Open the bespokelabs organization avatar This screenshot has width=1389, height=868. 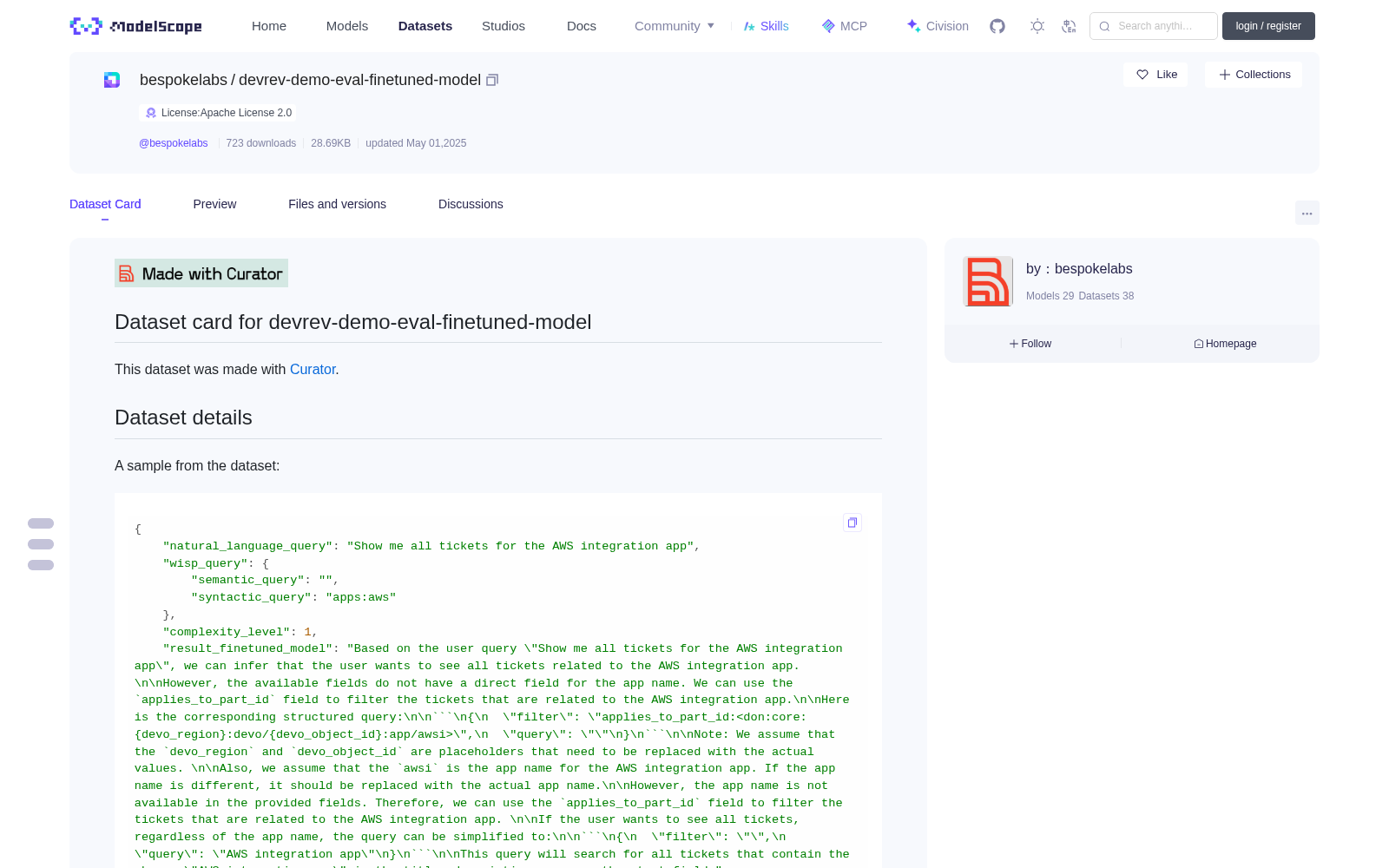[x=988, y=281]
